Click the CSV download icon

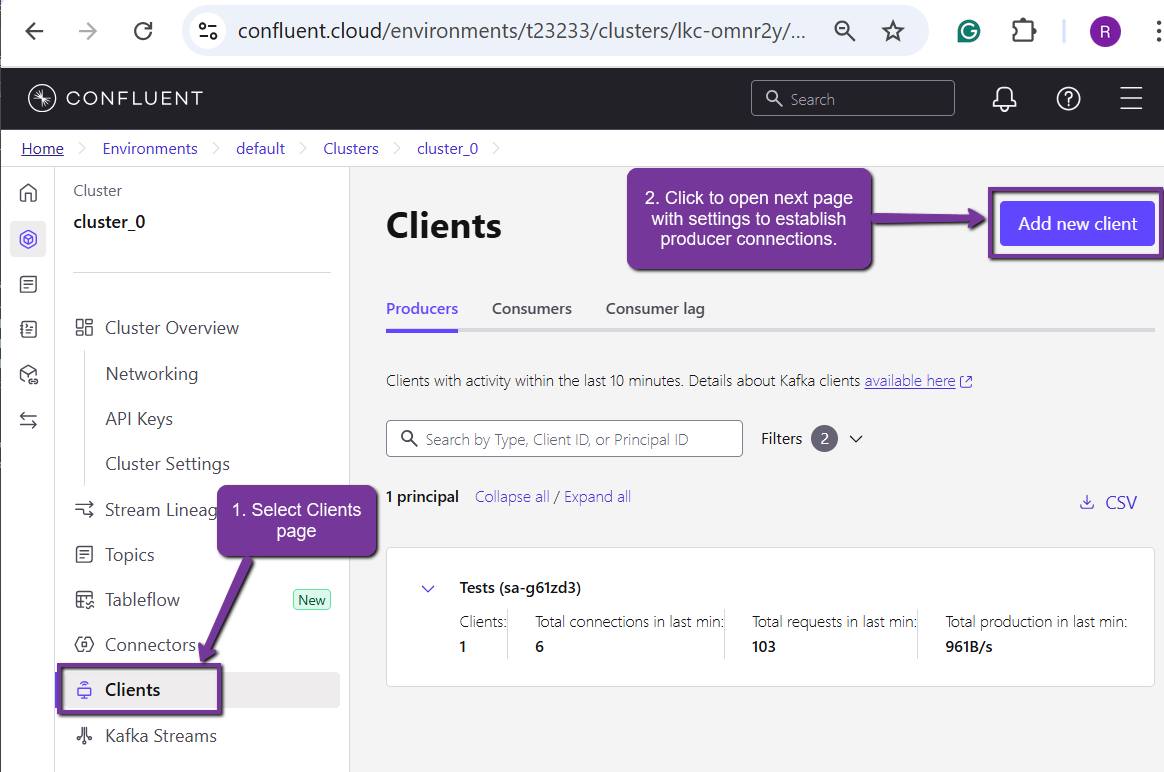[x=1087, y=503]
